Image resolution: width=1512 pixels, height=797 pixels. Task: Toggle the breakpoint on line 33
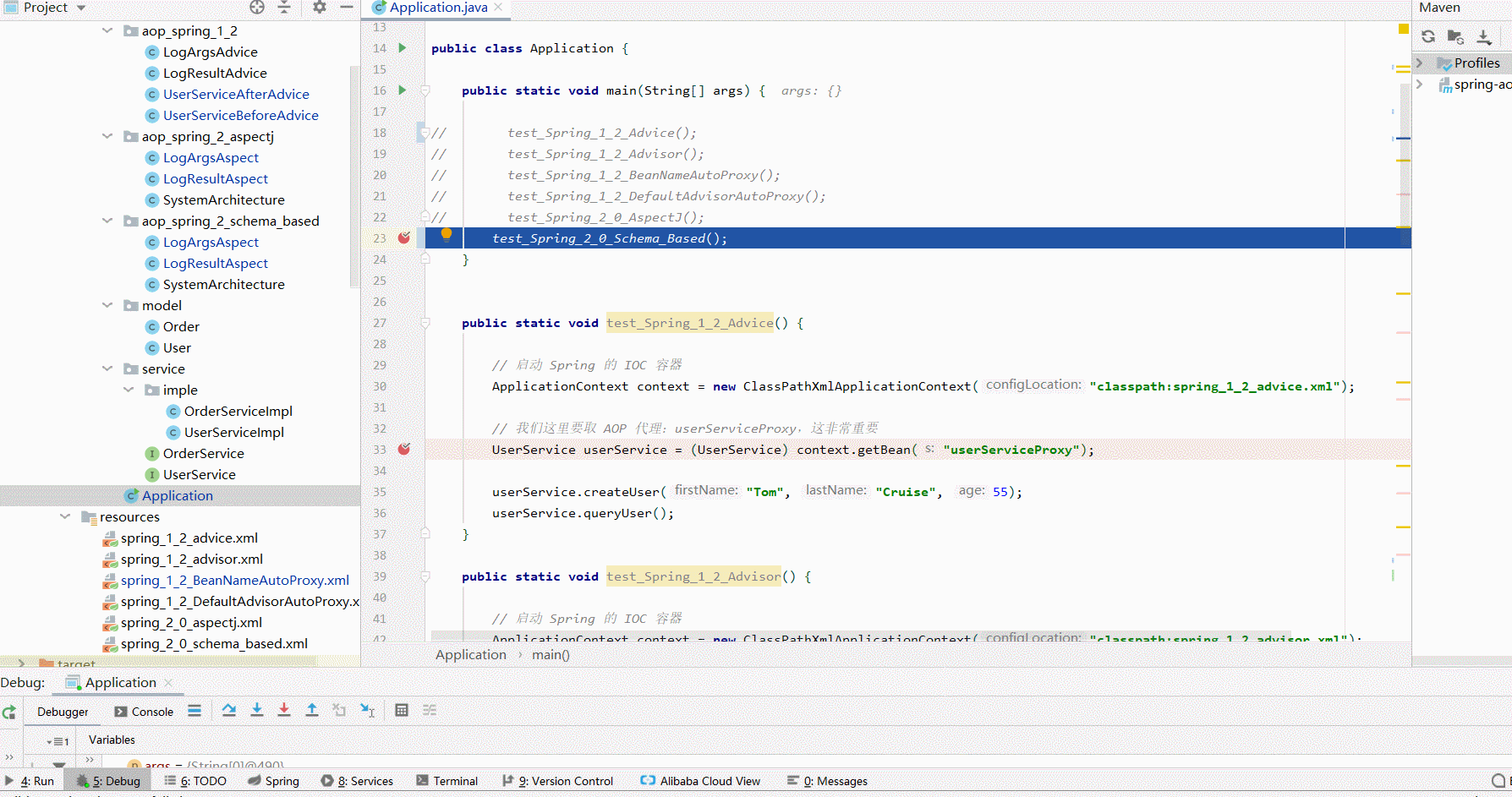click(404, 449)
